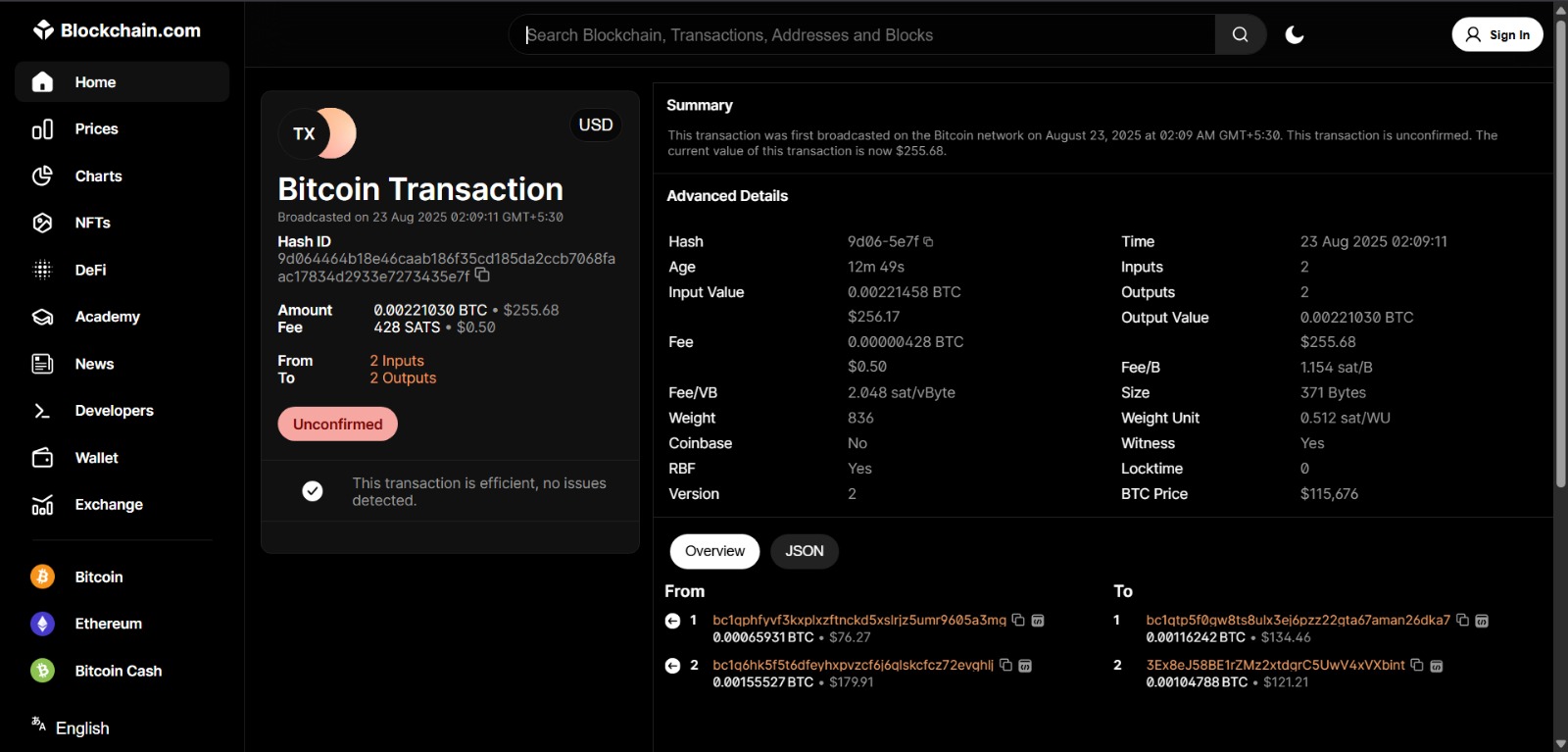Select the orange Bitcoin coin icon
The image size is (1568, 752).
coord(42,577)
